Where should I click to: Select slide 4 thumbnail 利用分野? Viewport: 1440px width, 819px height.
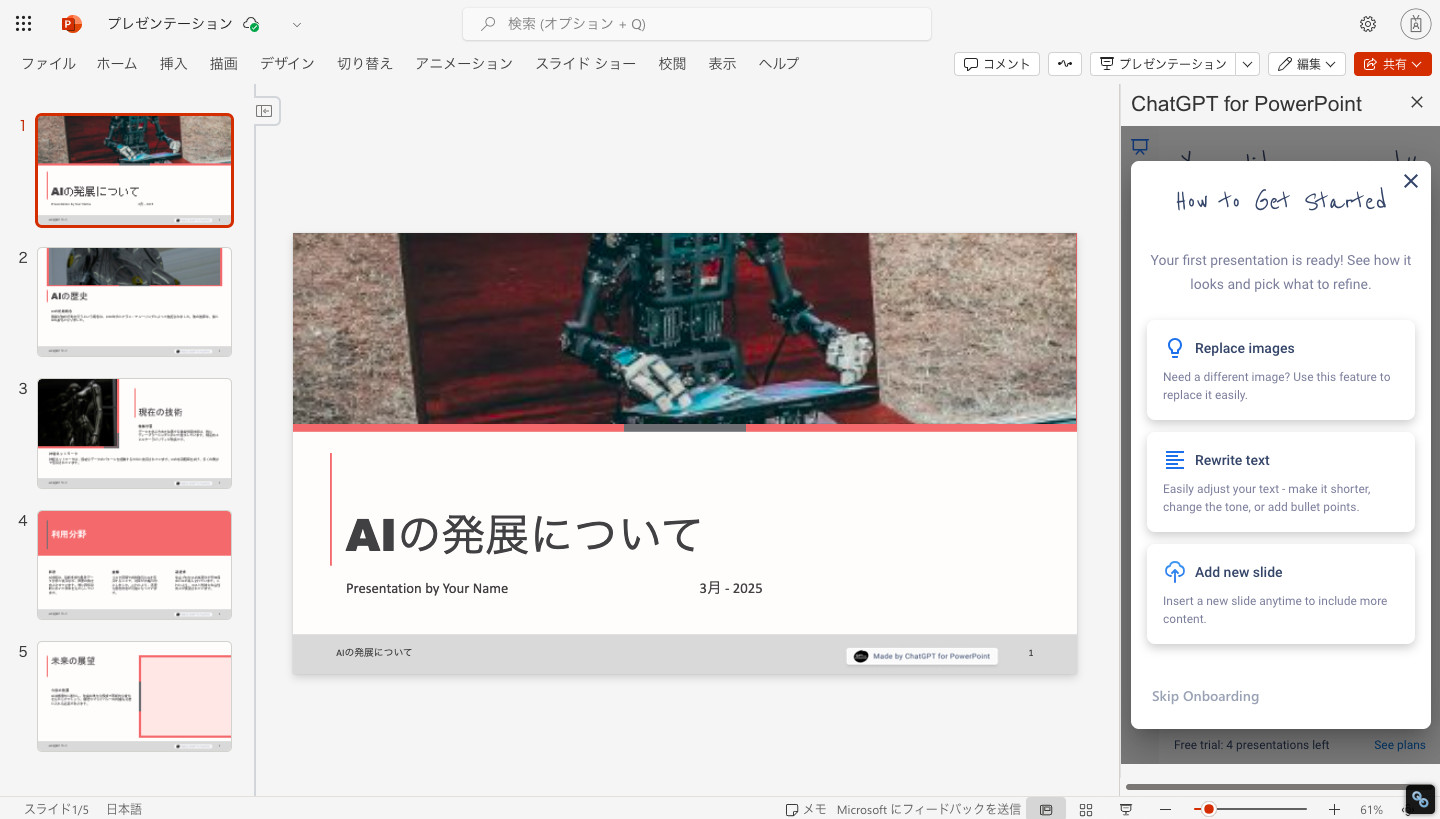pyautogui.click(x=134, y=565)
